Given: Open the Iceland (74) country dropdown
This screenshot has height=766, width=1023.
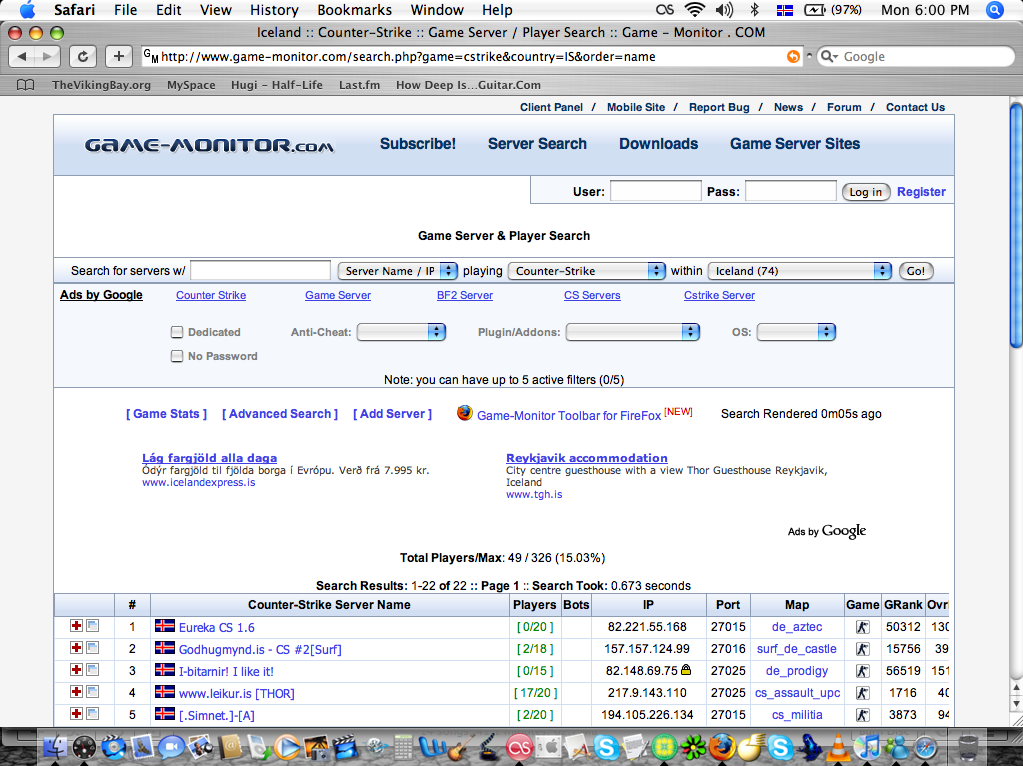Looking at the screenshot, I should (x=799, y=271).
